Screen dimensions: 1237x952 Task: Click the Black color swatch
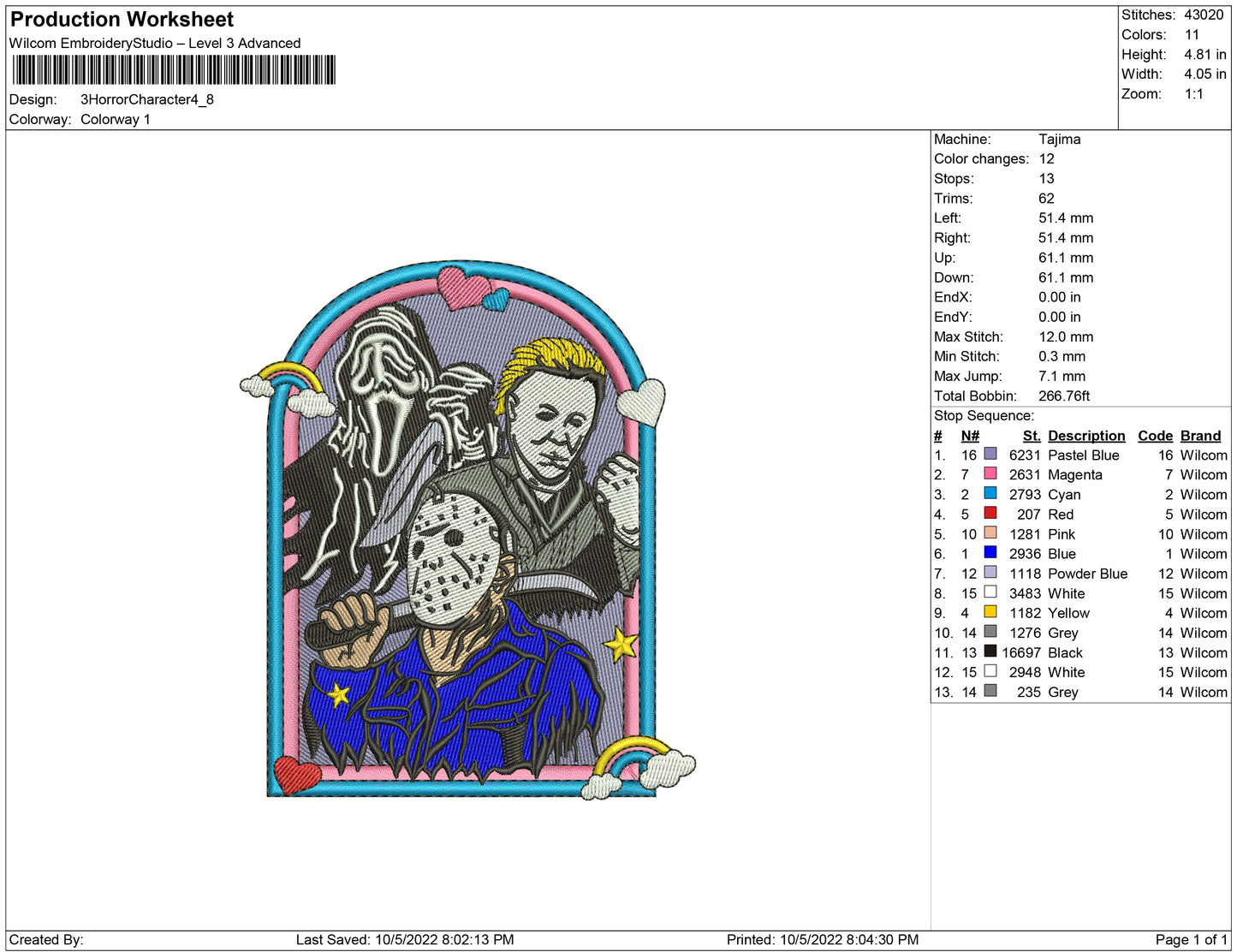[990, 651]
